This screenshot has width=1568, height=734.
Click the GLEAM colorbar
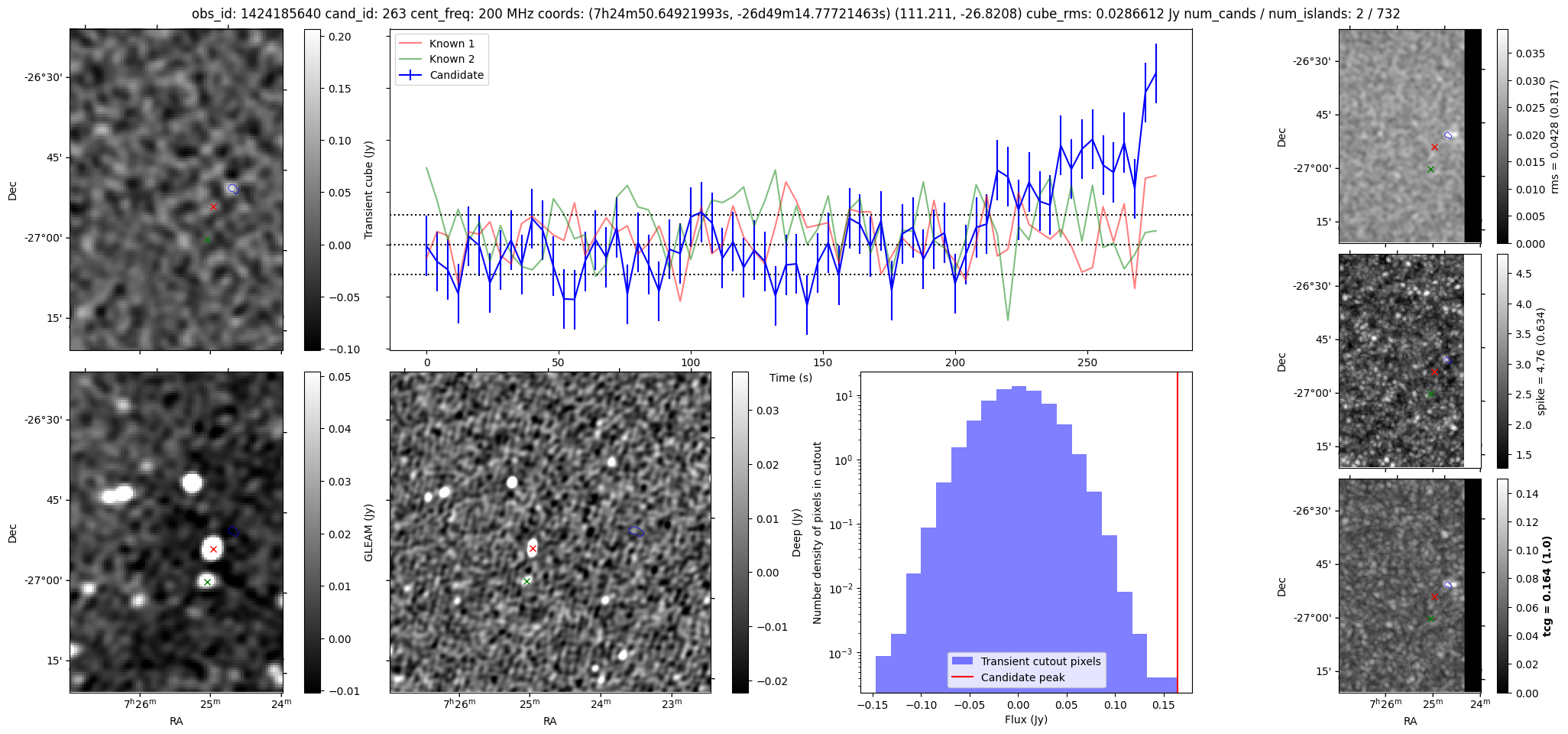point(313,532)
